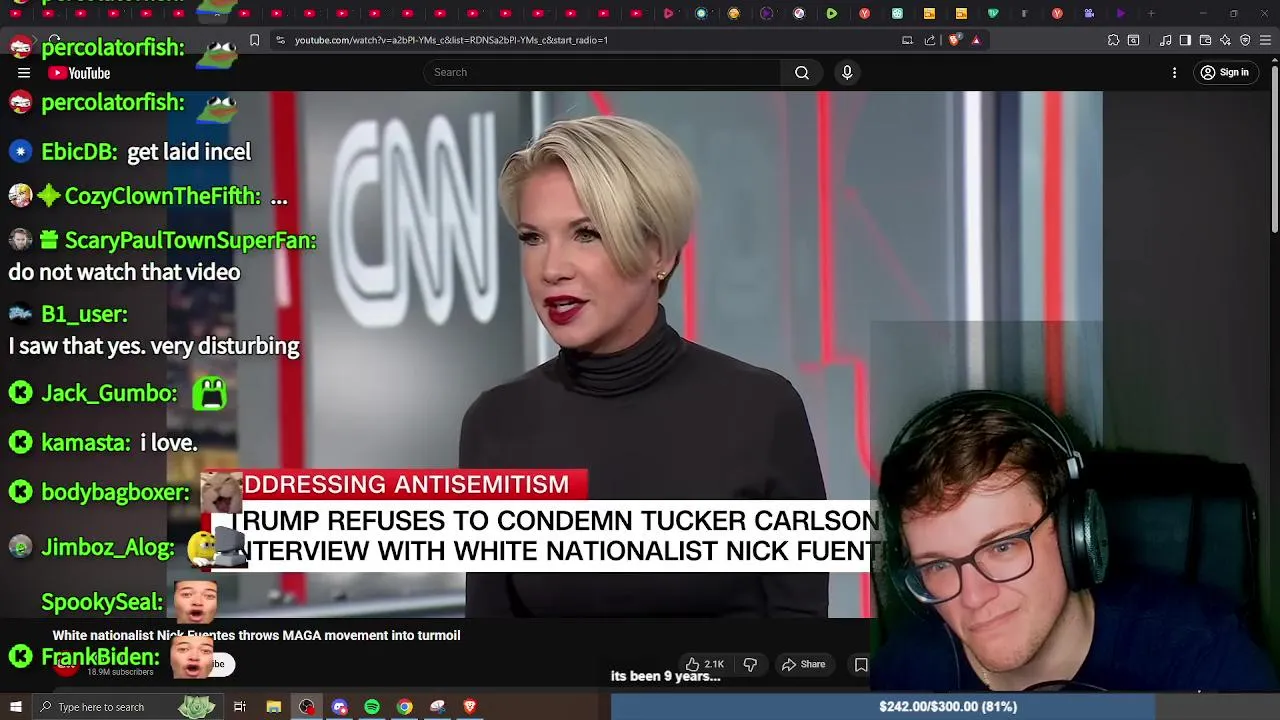Viewport: 1280px width, 720px height.
Task: Open the tab search icon in the toolbar
Action: [x=1133, y=40]
